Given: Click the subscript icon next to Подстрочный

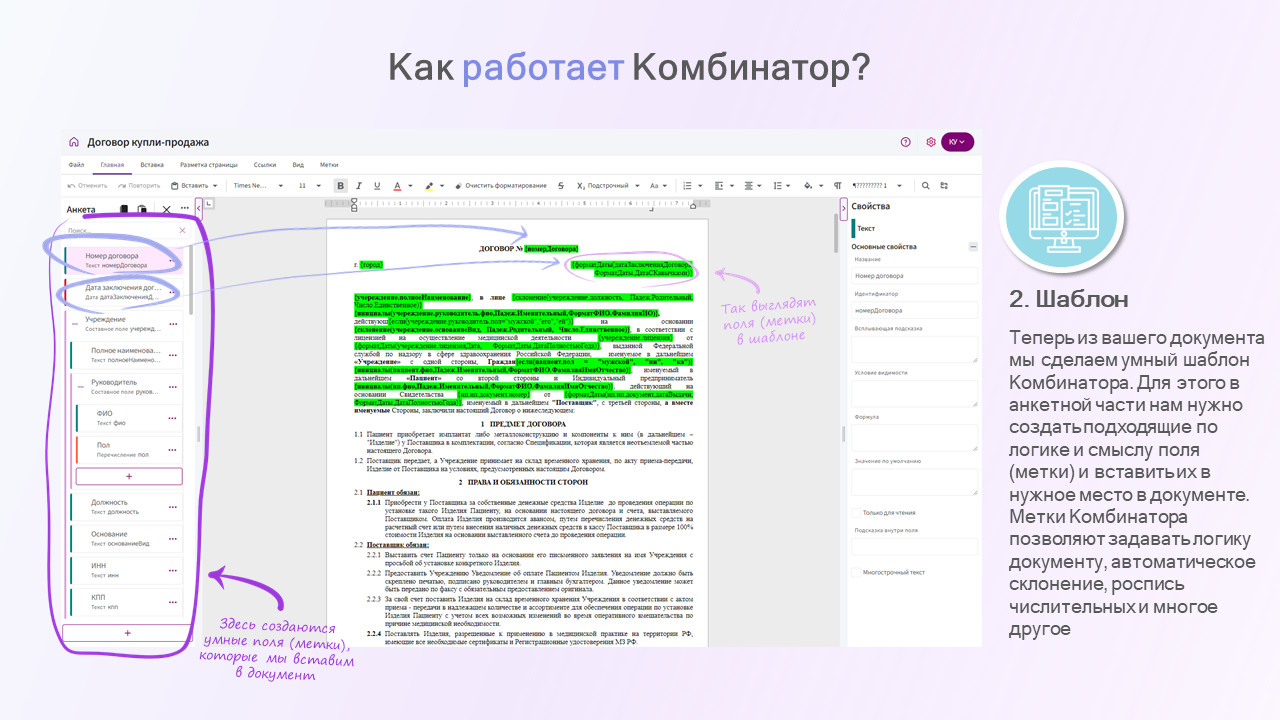Looking at the screenshot, I should pyautogui.click(x=582, y=185).
